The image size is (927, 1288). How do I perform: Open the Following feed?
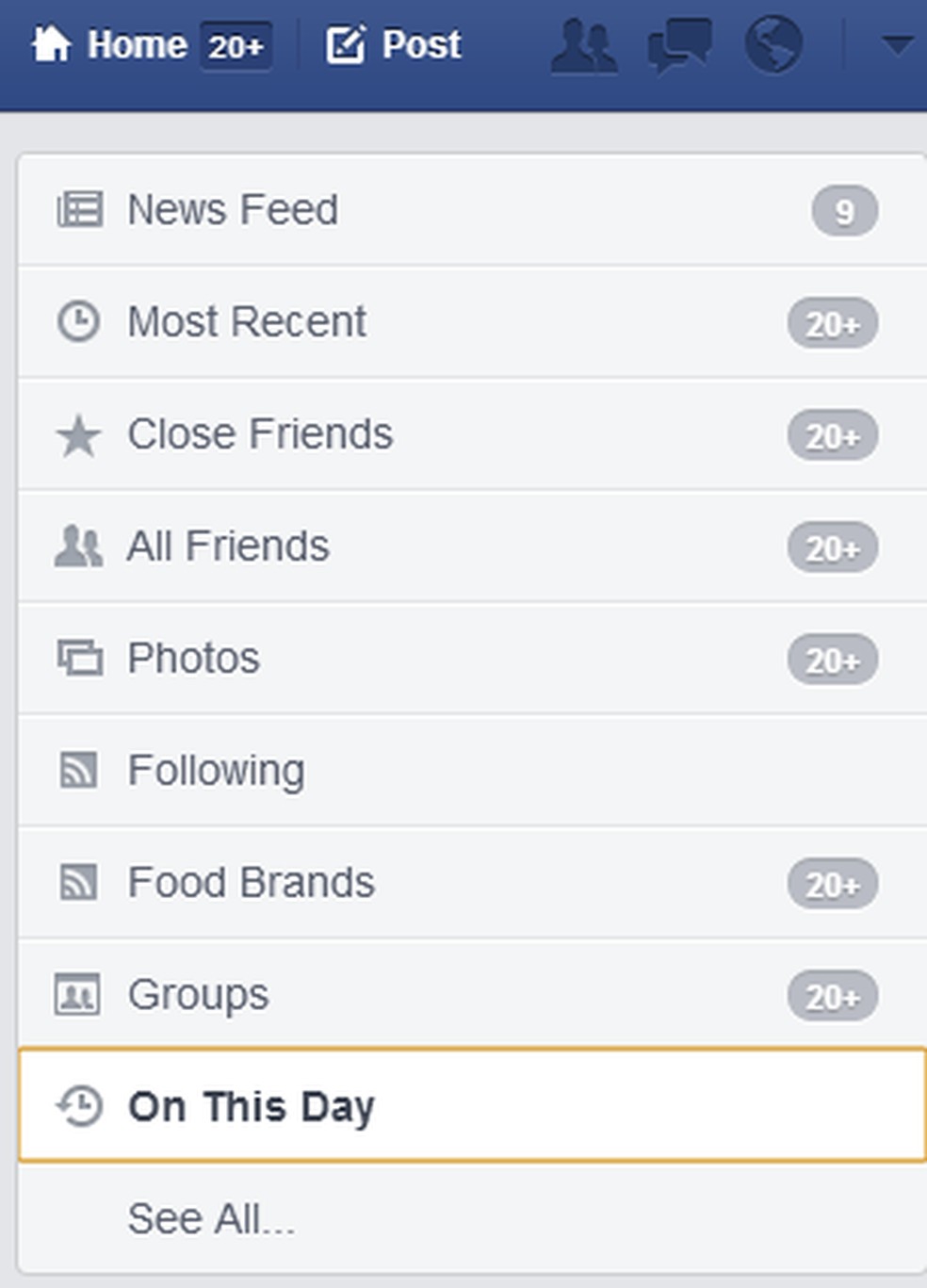click(216, 771)
